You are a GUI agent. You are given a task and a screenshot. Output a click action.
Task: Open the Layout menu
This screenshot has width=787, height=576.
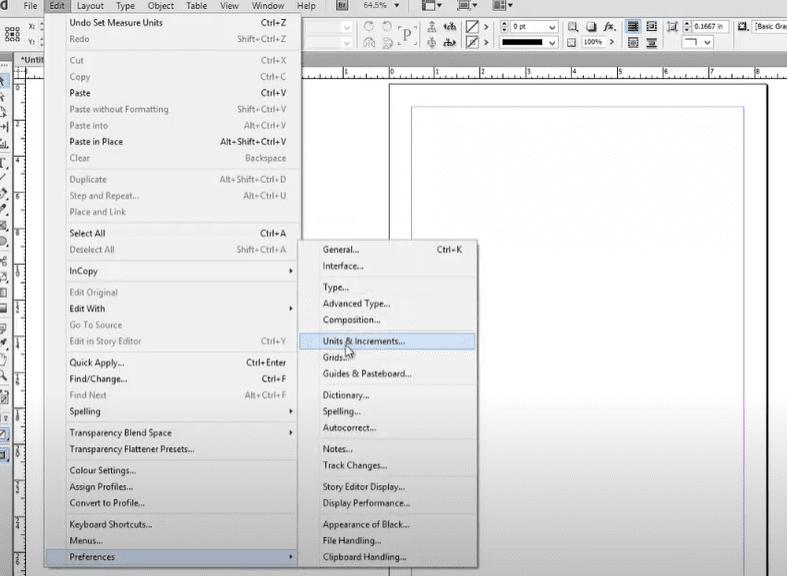coord(90,6)
